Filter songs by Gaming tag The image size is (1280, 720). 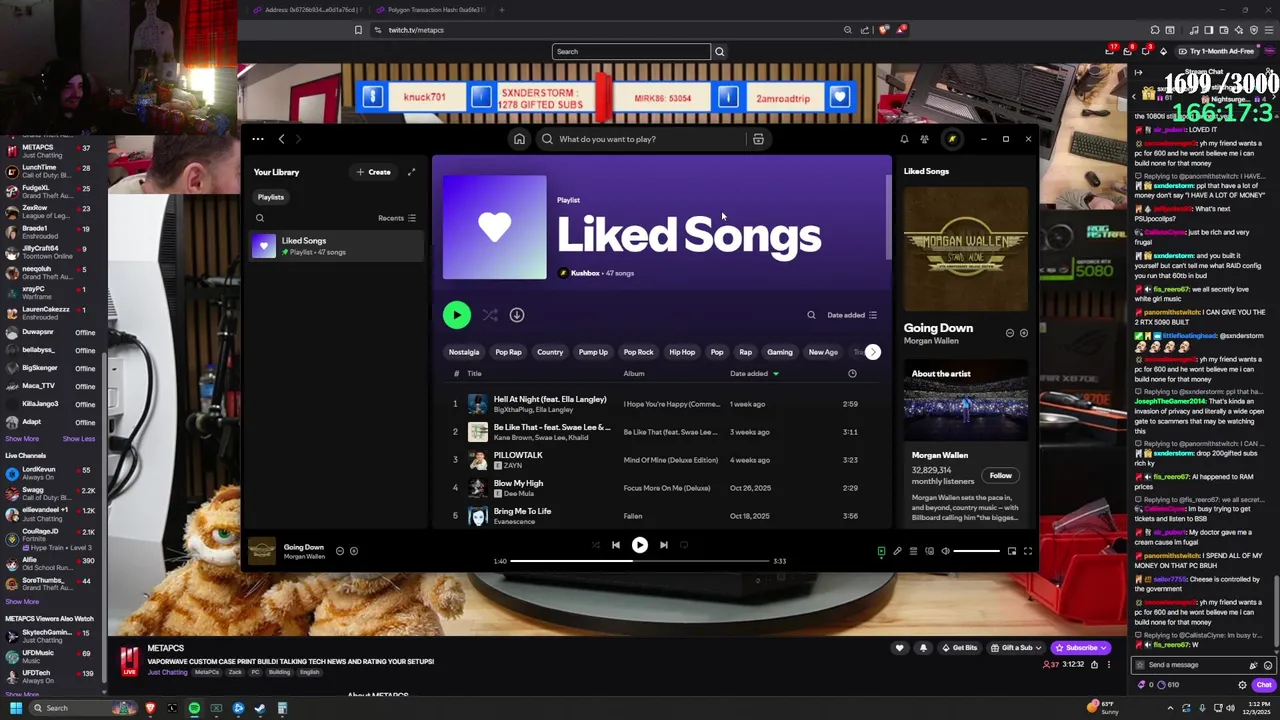780,352
